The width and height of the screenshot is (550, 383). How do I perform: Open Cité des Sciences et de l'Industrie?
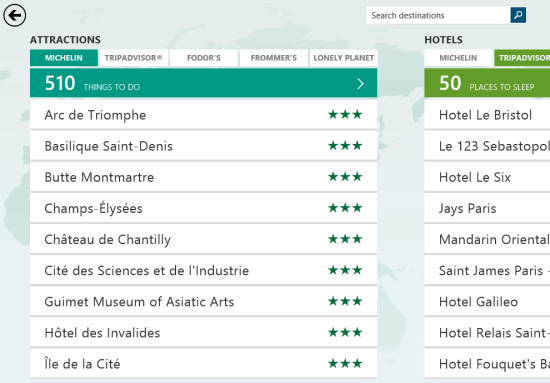coord(203,270)
